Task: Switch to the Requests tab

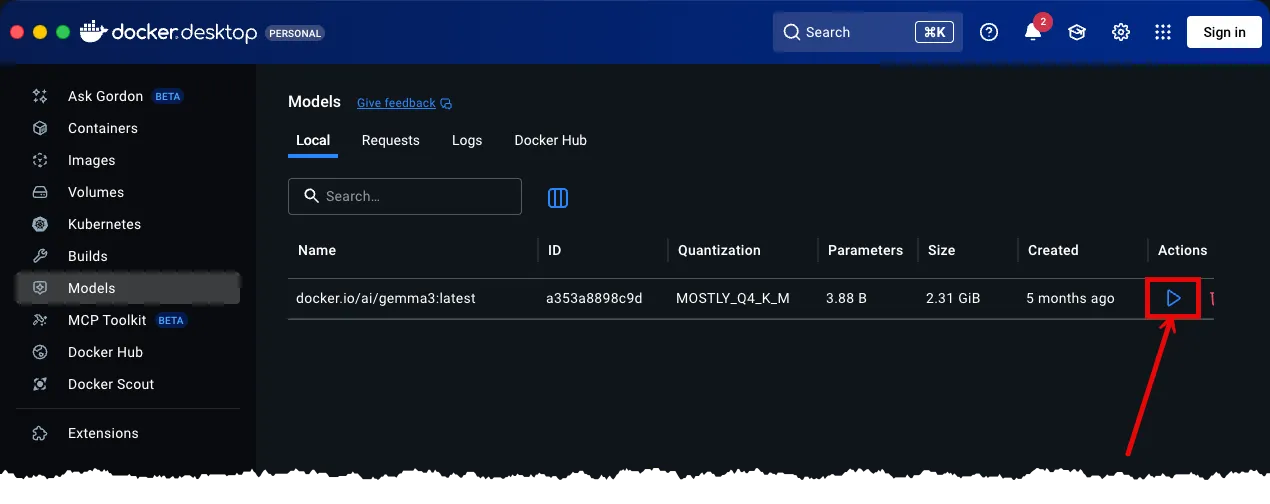Action: point(391,140)
